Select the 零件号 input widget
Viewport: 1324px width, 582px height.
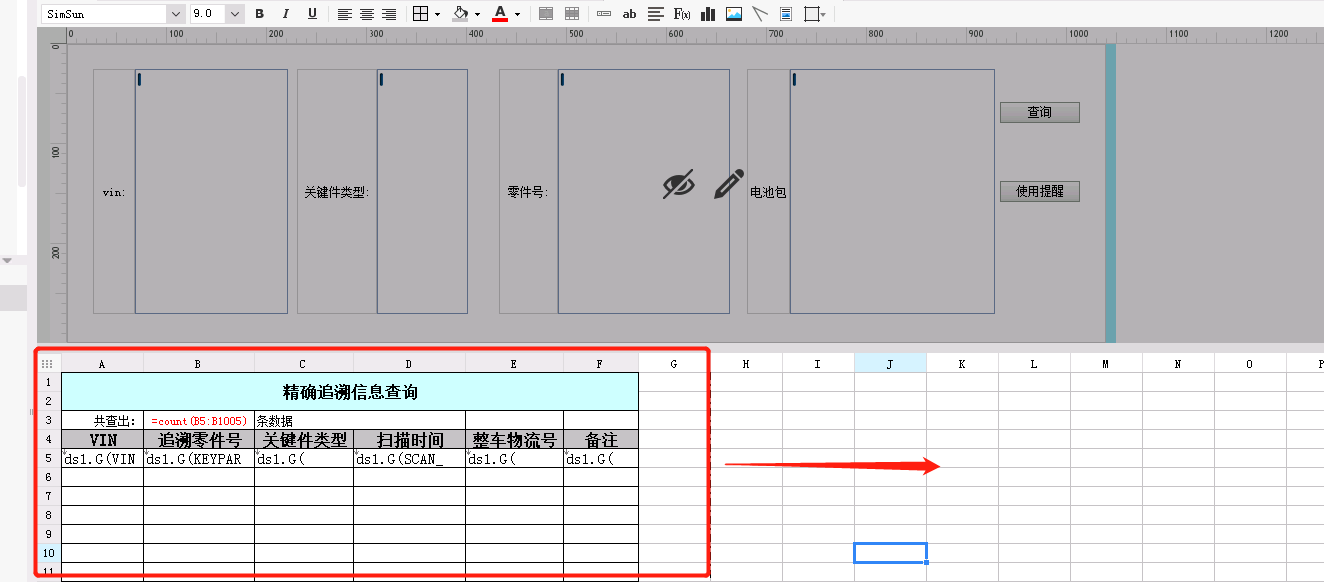644,191
